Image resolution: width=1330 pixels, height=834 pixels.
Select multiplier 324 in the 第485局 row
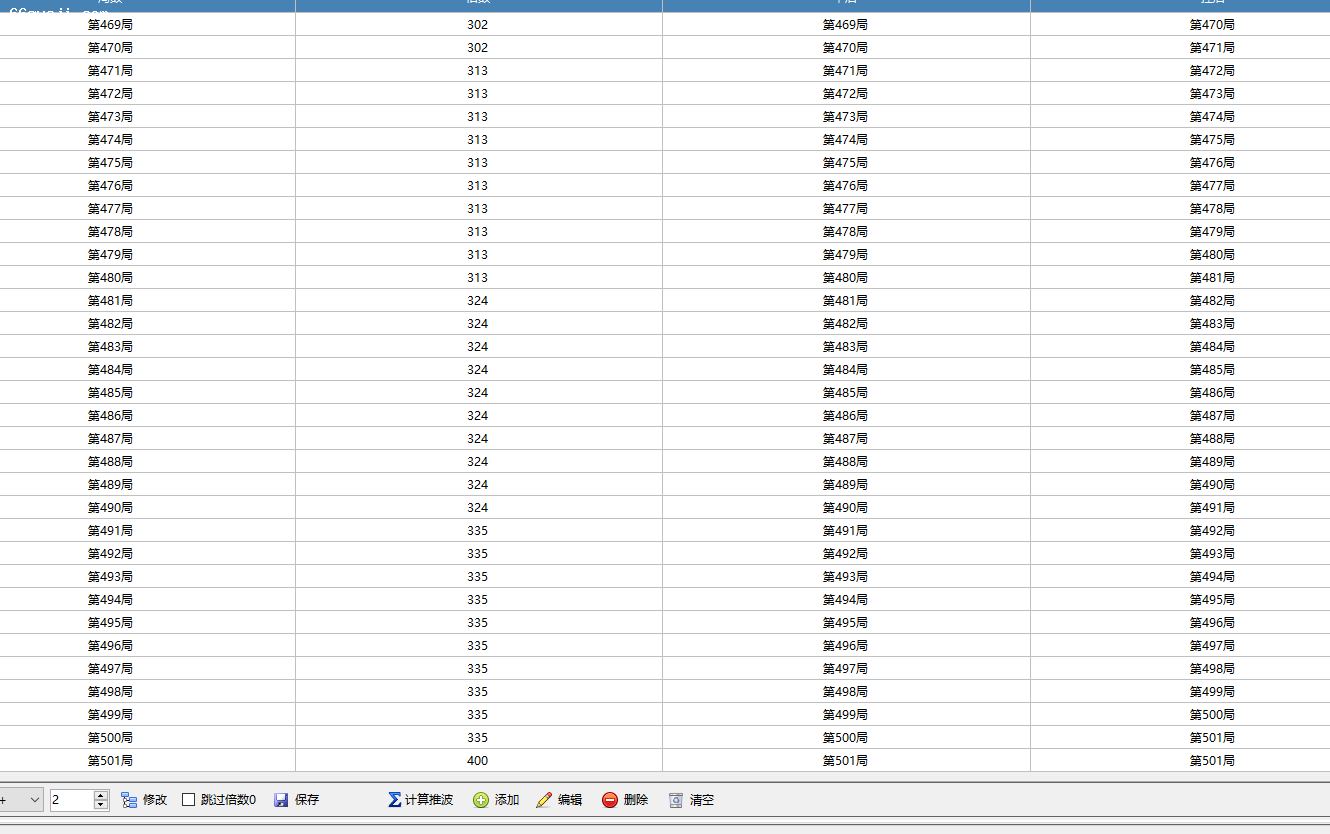(478, 393)
